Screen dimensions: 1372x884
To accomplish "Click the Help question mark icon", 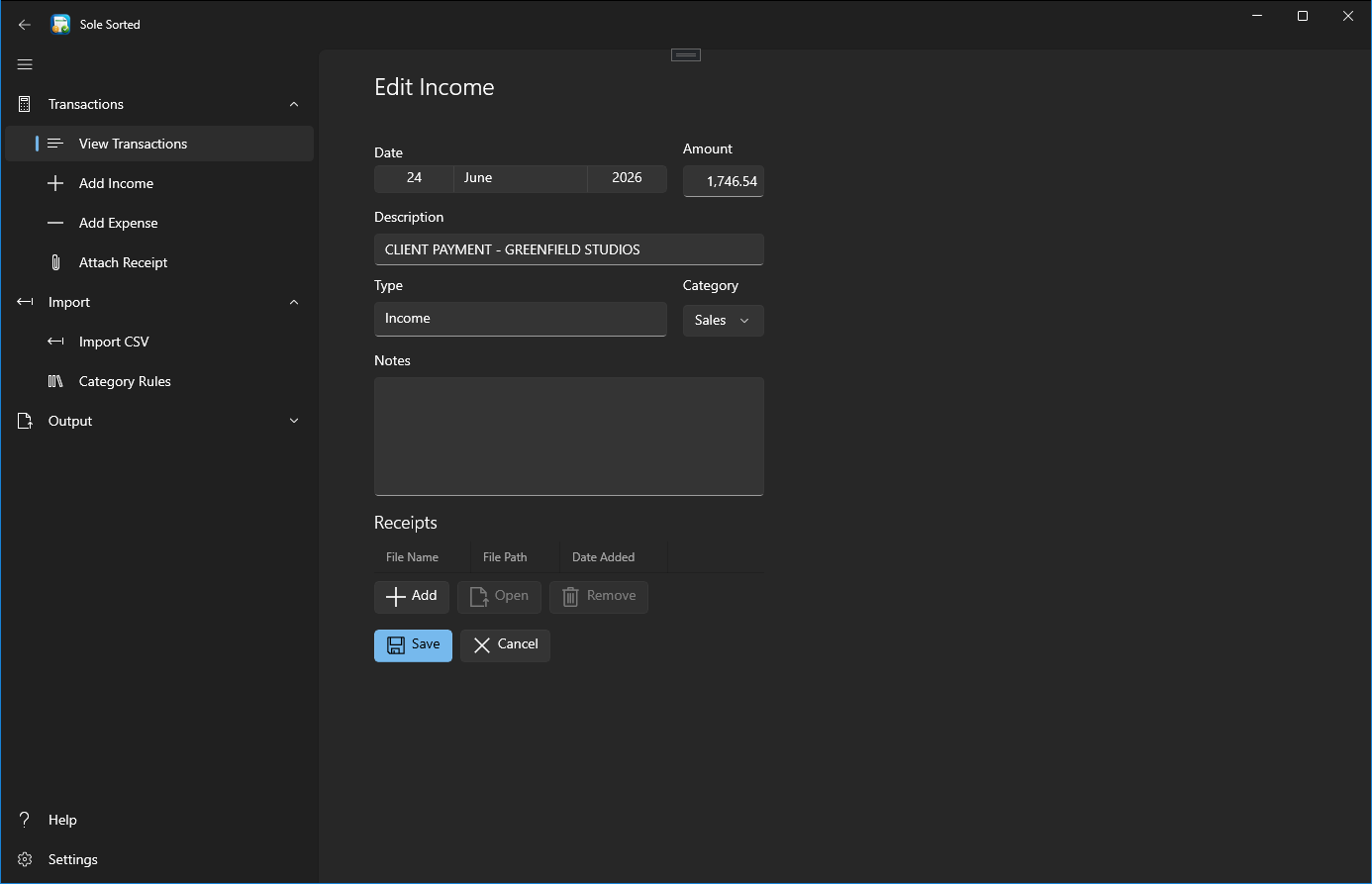I will coord(25,820).
